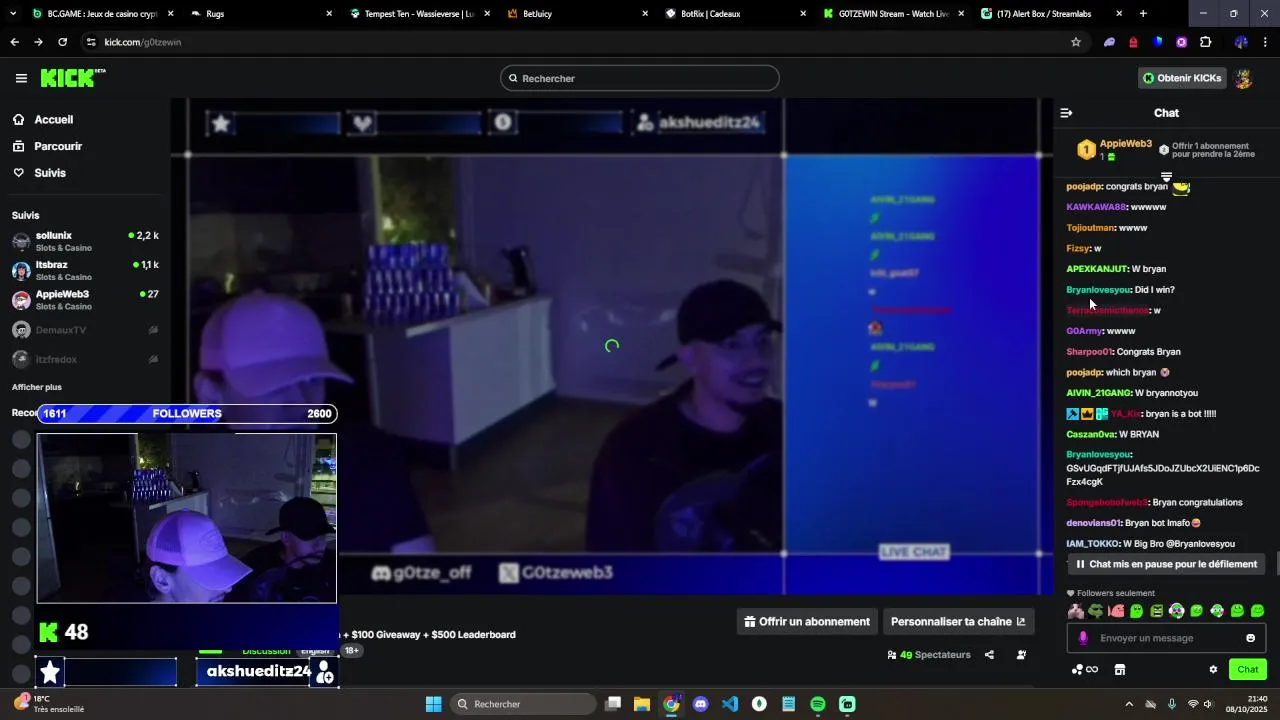Show hidden system tray icons
1280x720 pixels.
(x=1129, y=704)
